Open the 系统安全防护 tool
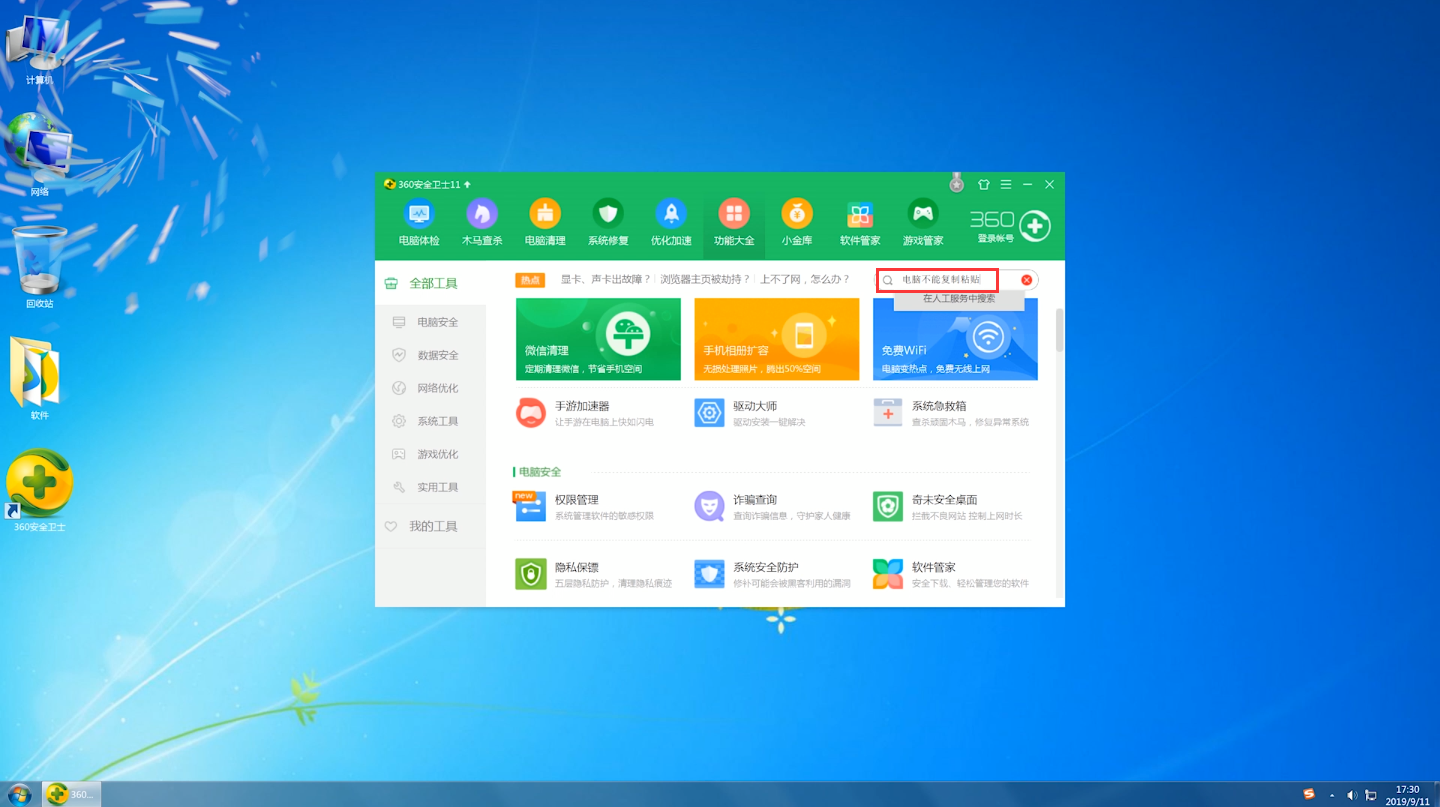This screenshot has height=807, width=1440. click(x=772, y=574)
